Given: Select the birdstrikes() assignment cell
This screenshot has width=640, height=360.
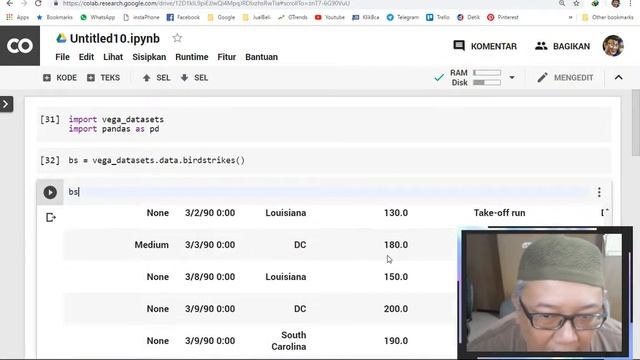Looking at the screenshot, I should [324, 160].
